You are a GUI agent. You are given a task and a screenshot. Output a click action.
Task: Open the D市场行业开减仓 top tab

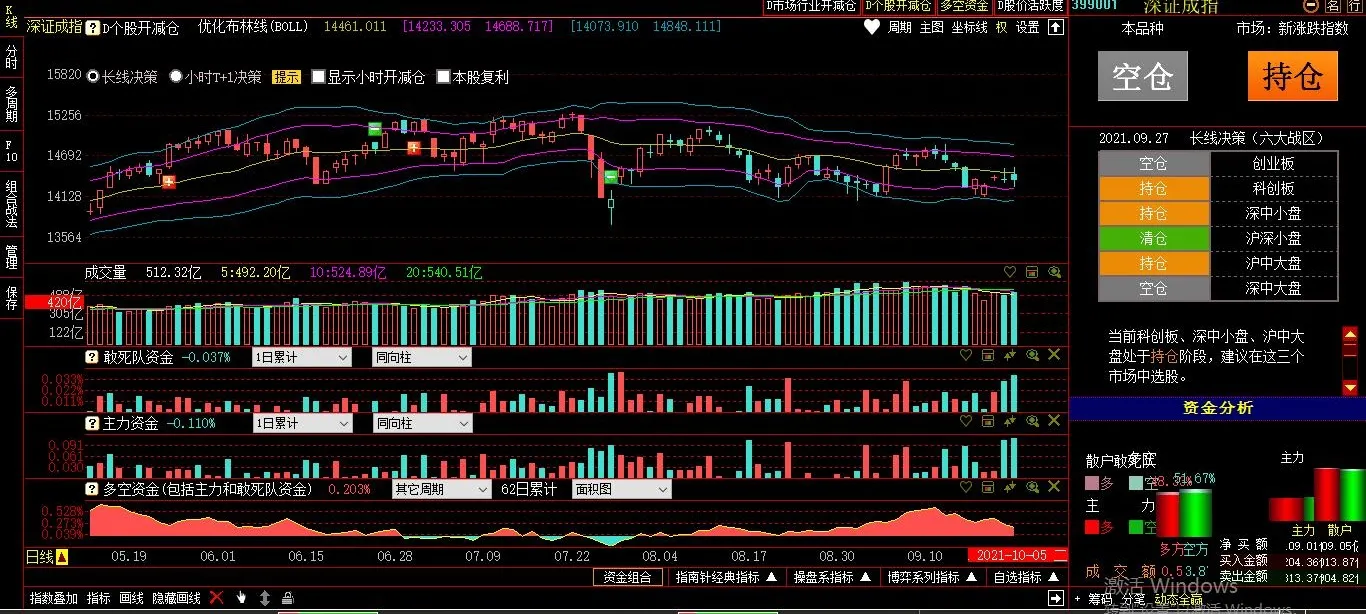coord(810,6)
